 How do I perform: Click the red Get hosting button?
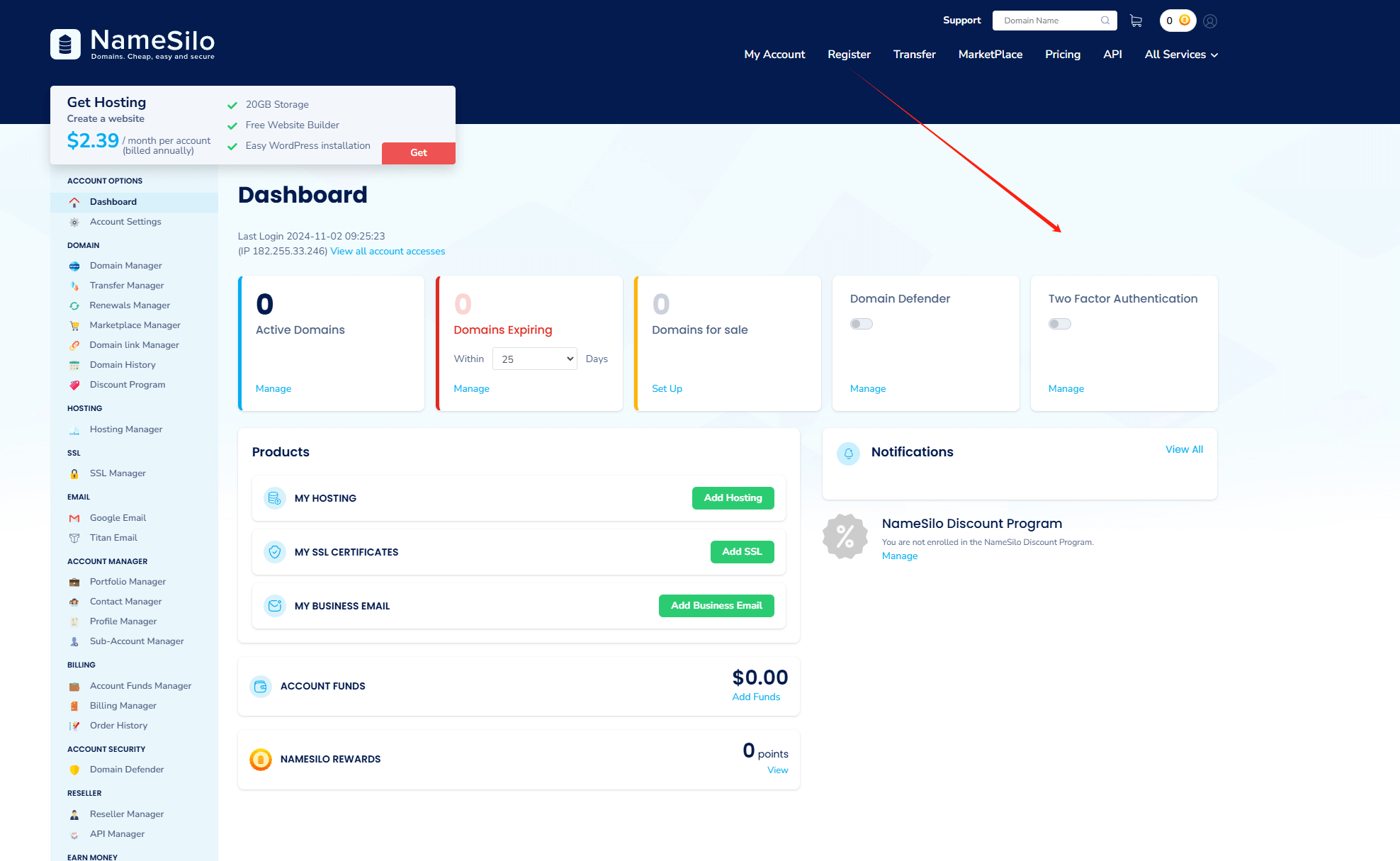[x=418, y=153]
